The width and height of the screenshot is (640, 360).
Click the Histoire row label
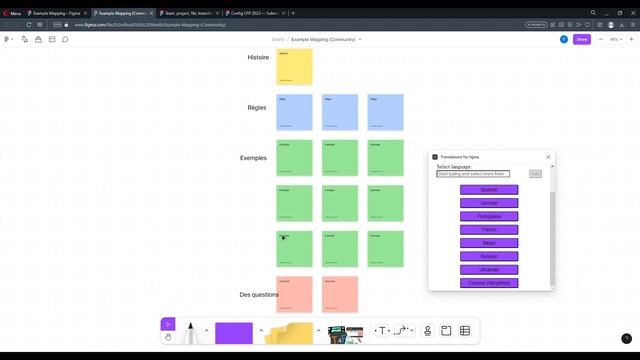point(258,58)
